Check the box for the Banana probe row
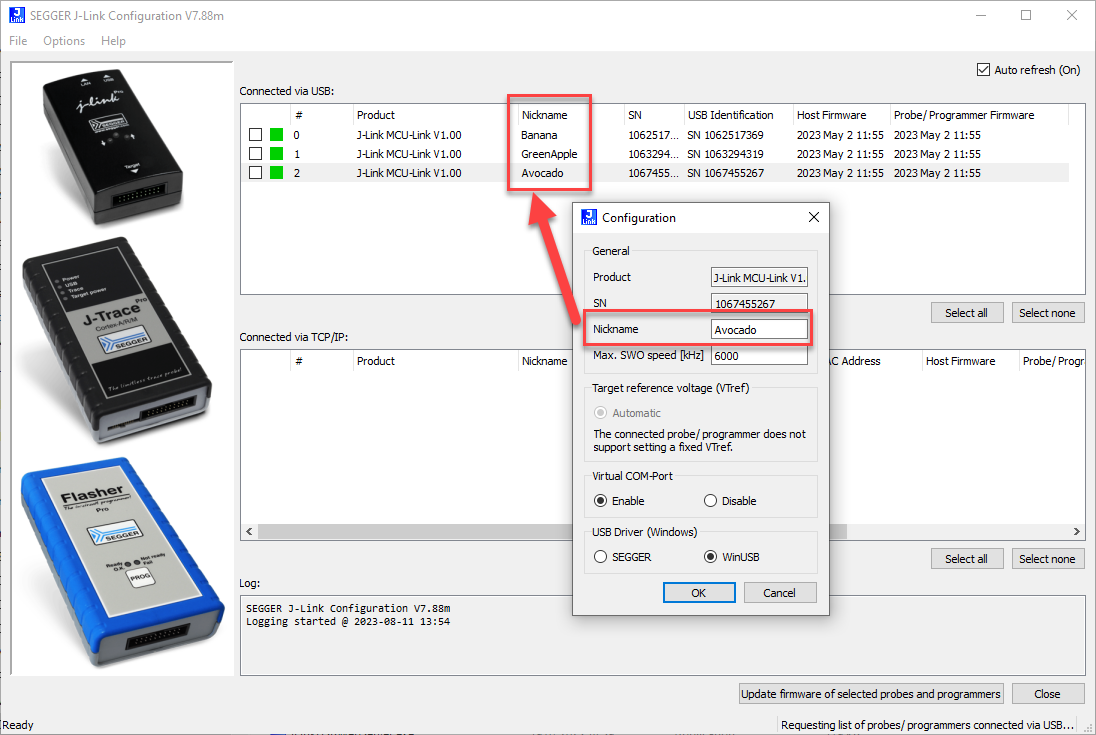Screen dimensions: 1096x735 click(x=256, y=135)
